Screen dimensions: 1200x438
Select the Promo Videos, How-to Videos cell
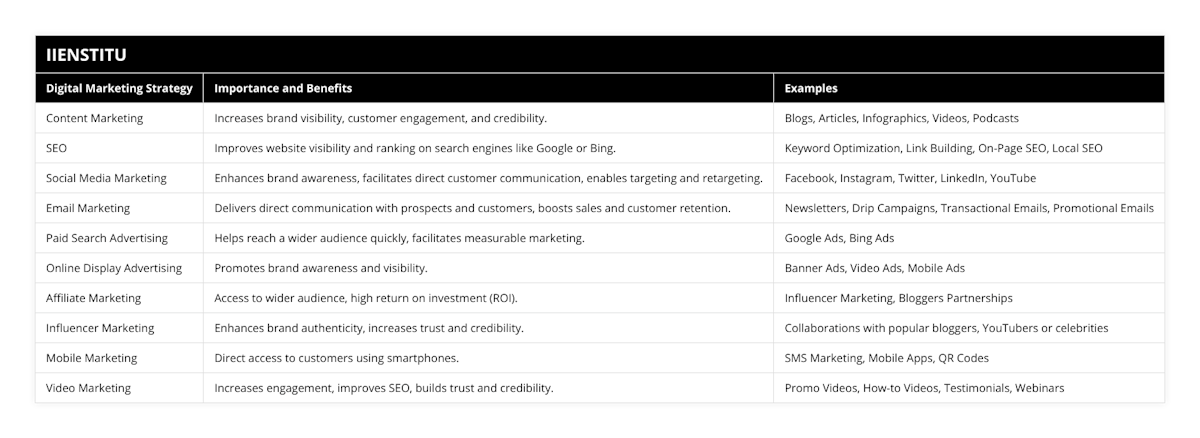coord(924,388)
